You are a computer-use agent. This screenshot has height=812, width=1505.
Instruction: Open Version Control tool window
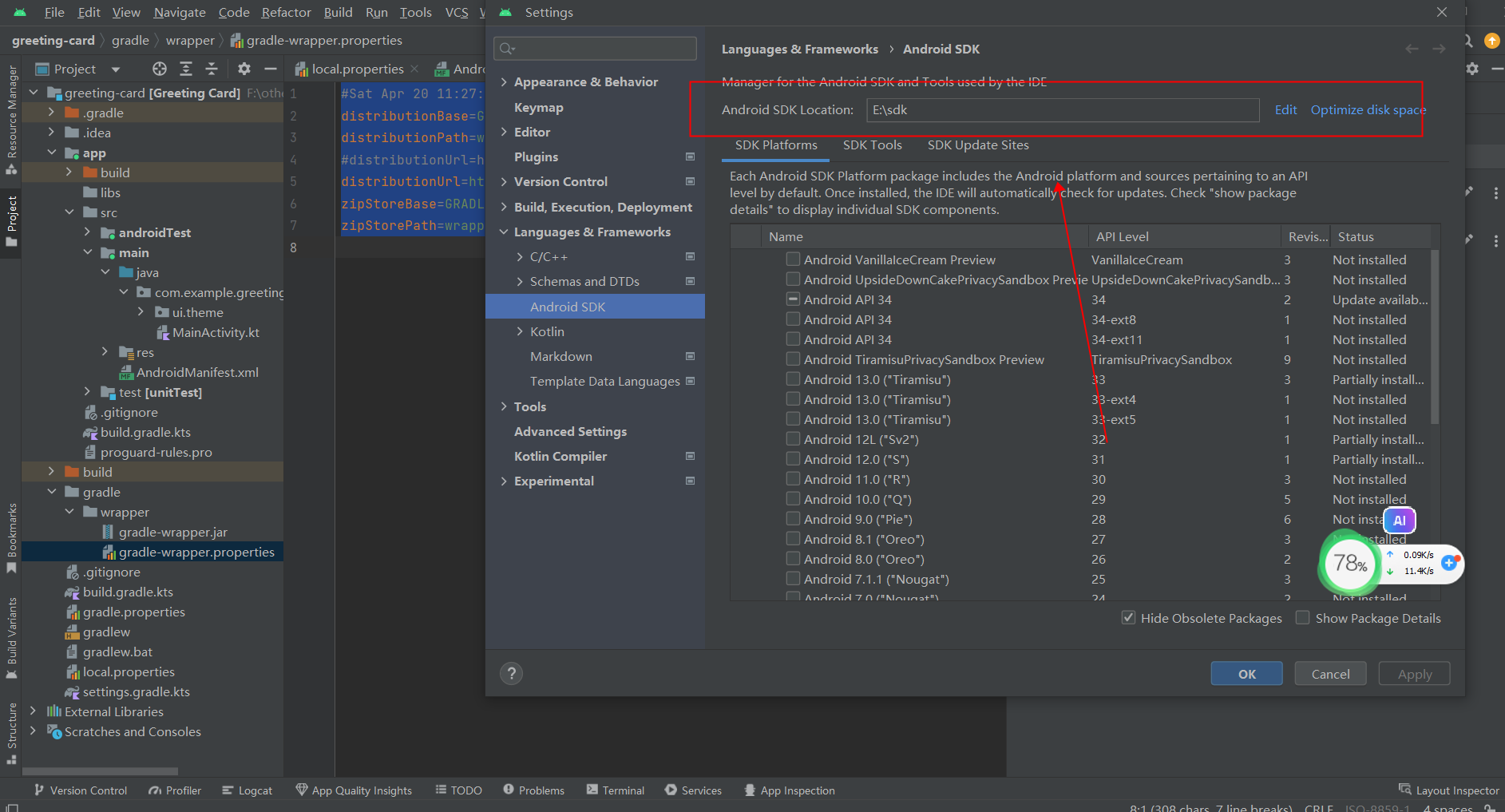click(x=81, y=790)
